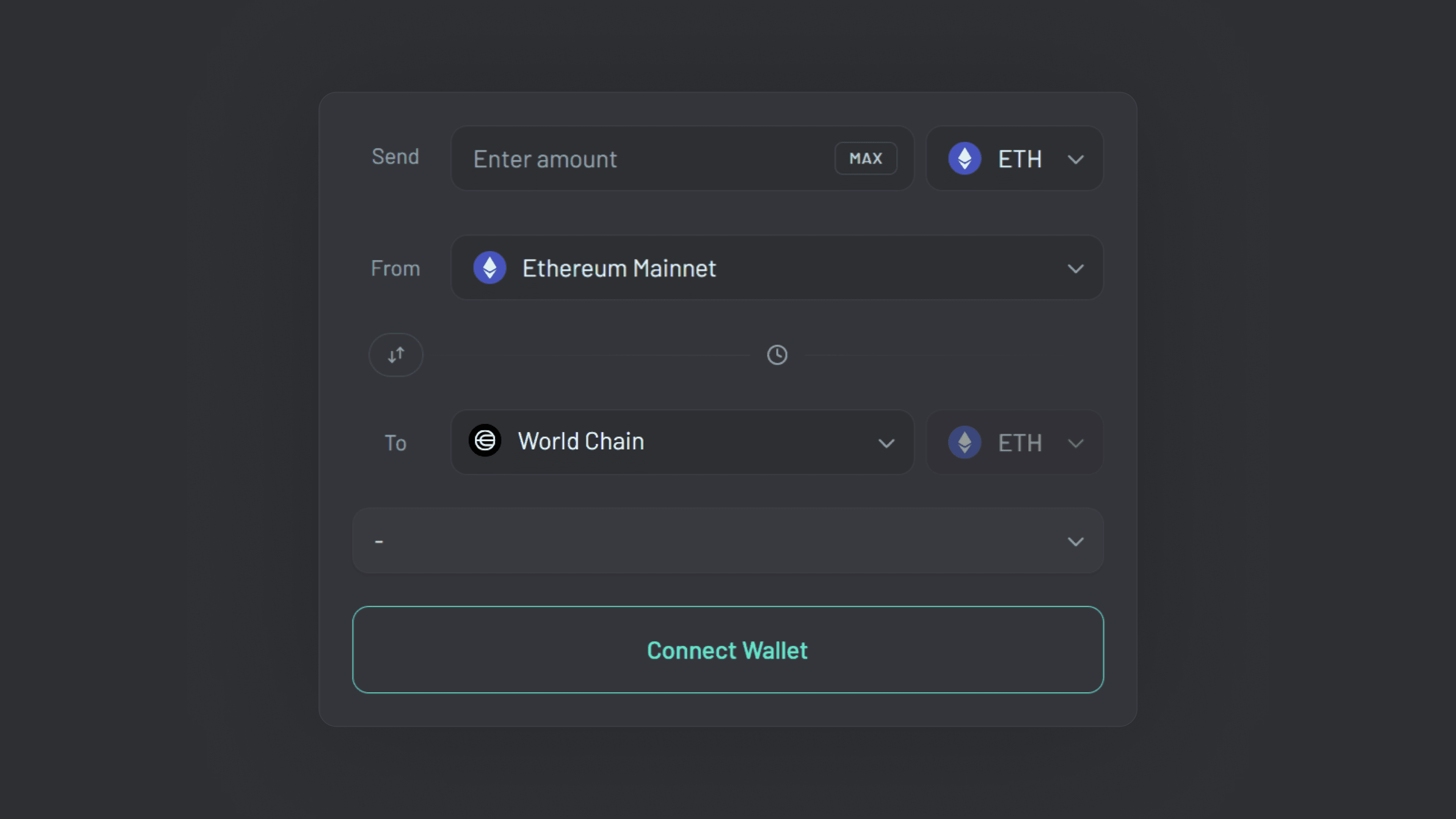Click the From label
Viewport: 1456px width, 819px height.
point(395,268)
